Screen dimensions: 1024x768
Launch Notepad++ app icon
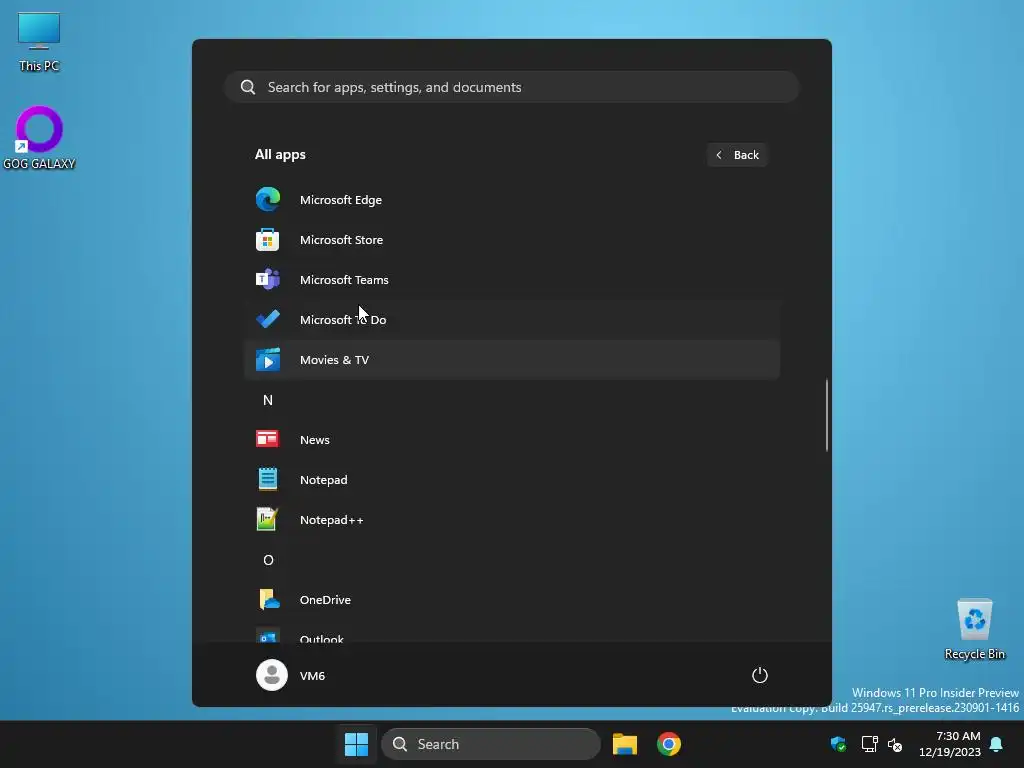pos(268,520)
